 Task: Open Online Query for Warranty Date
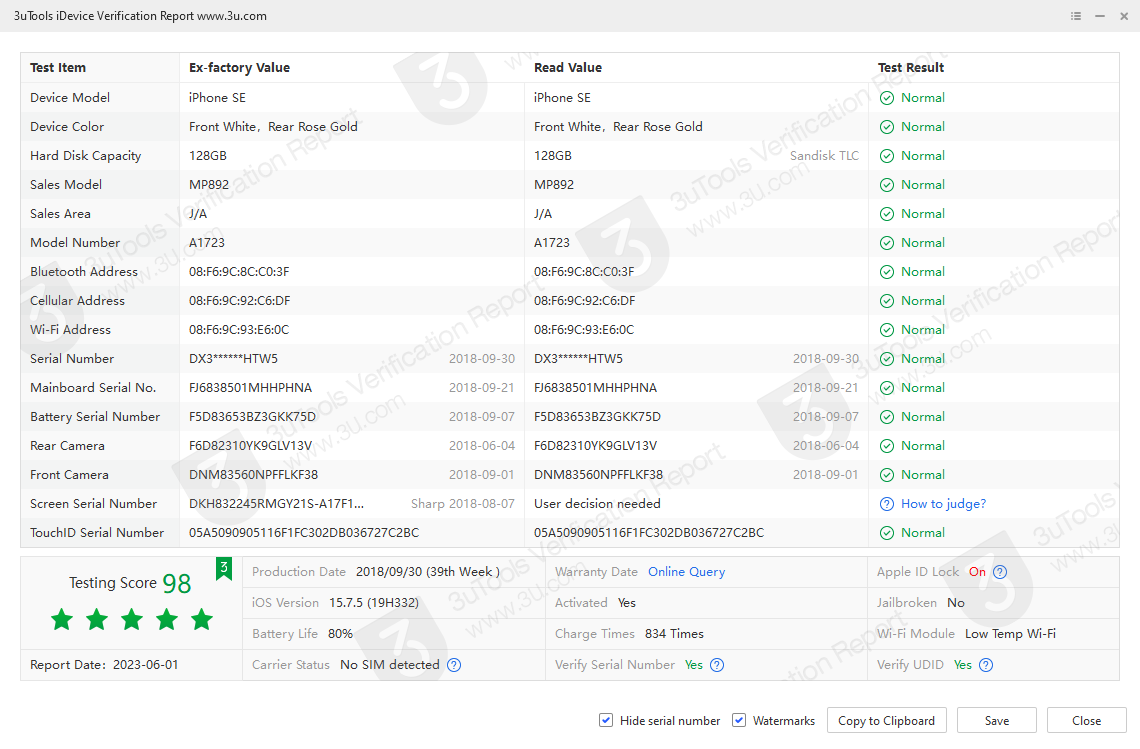coord(686,571)
